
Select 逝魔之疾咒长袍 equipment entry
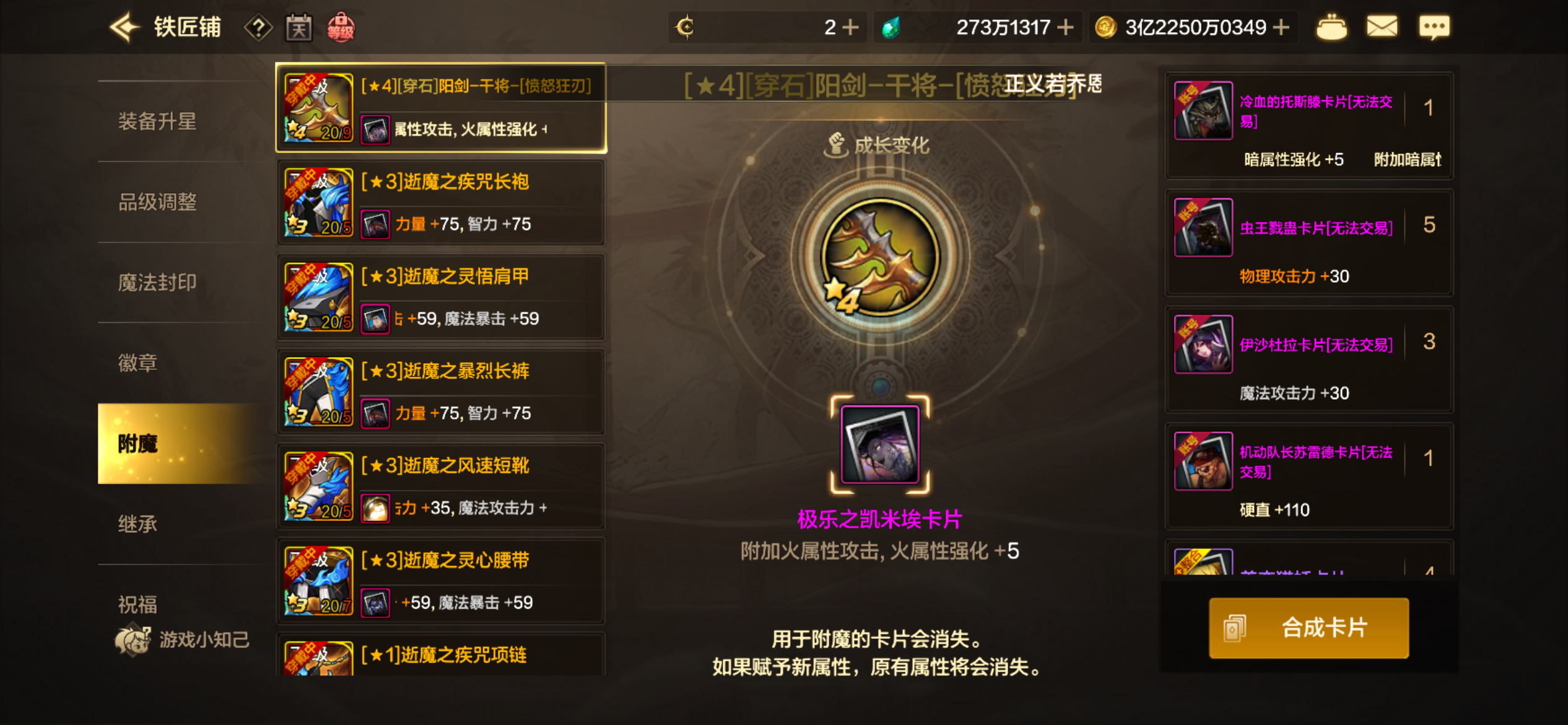pyautogui.click(x=441, y=203)
